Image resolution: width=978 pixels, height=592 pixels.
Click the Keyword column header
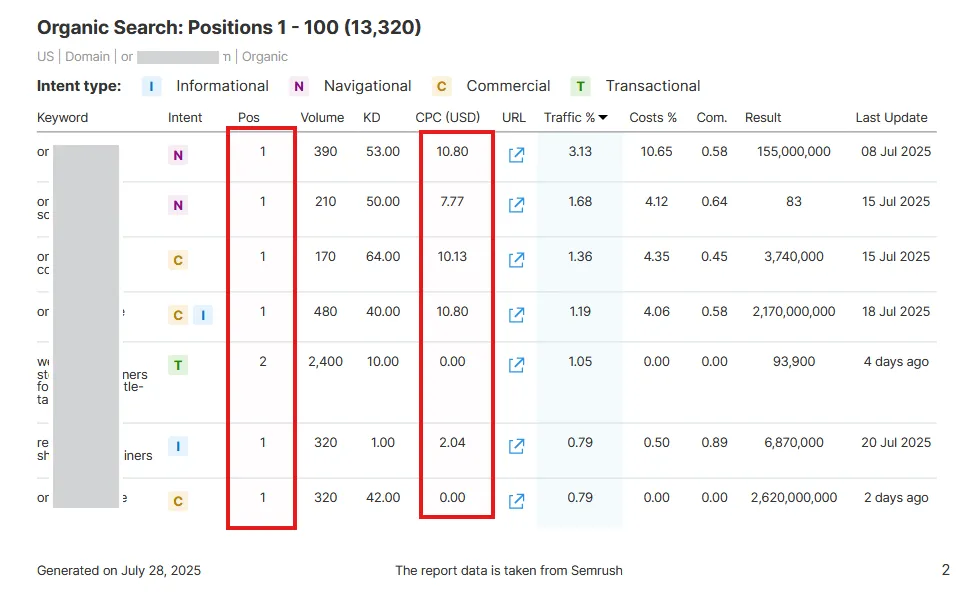click(x=62, y=117)
